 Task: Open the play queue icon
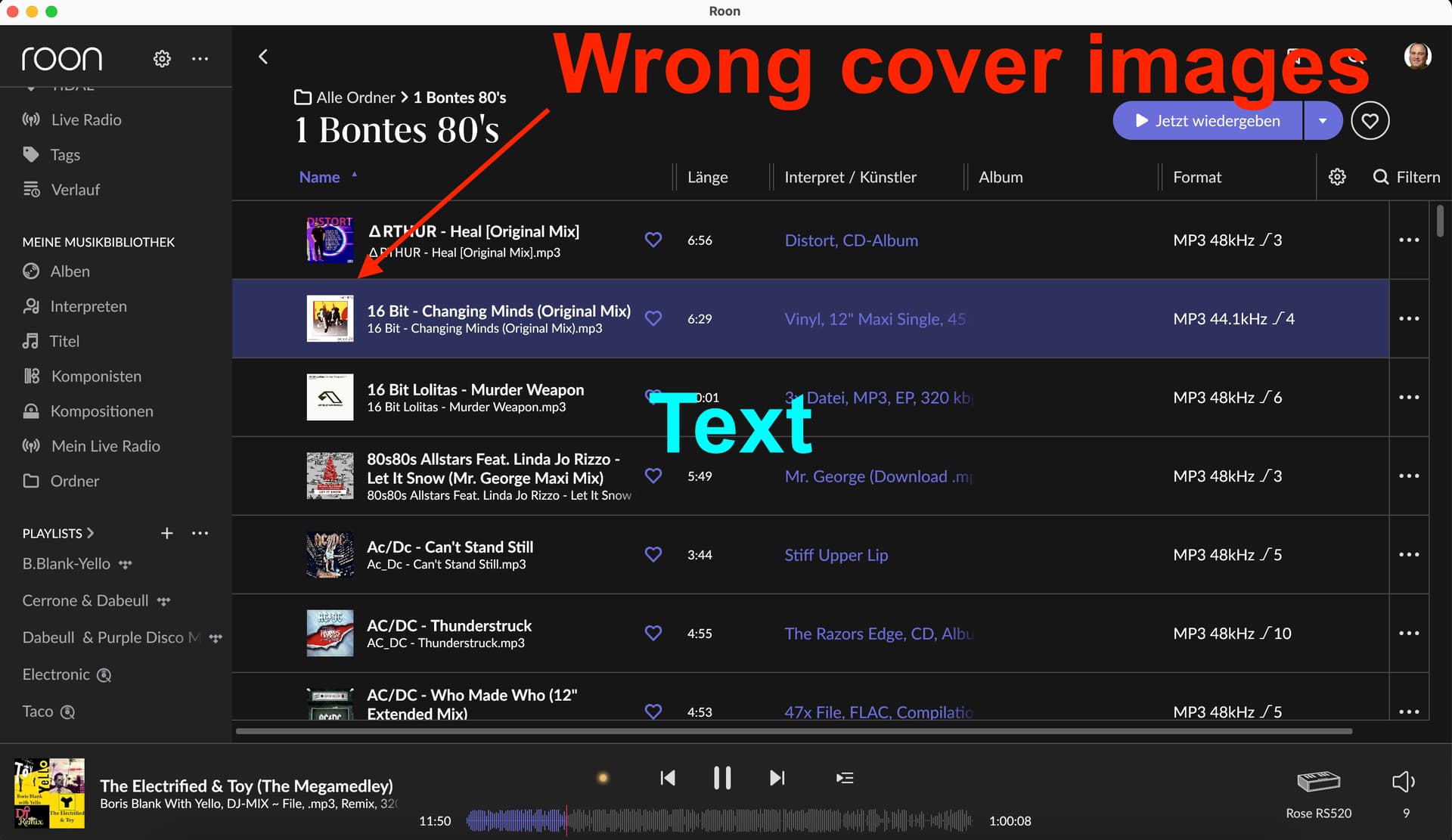point(845,778)
